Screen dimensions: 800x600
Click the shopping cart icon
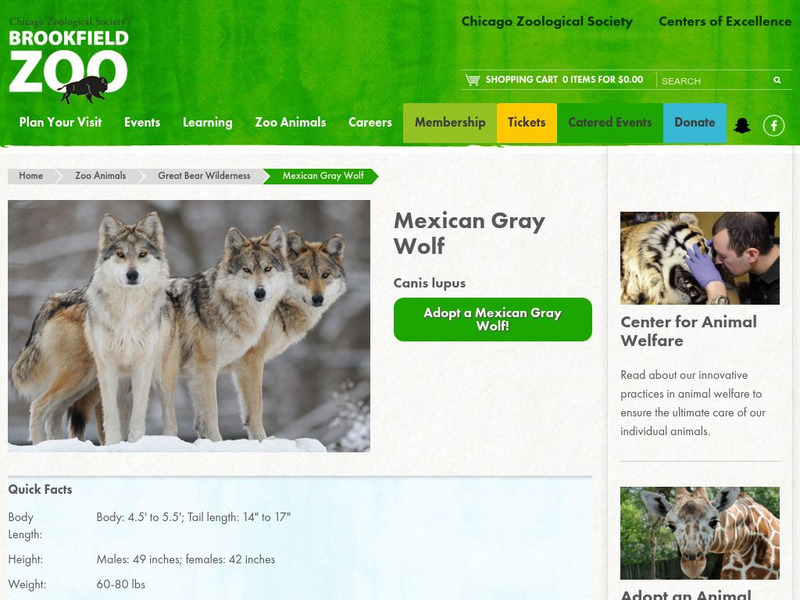click(x=472, y=80)
